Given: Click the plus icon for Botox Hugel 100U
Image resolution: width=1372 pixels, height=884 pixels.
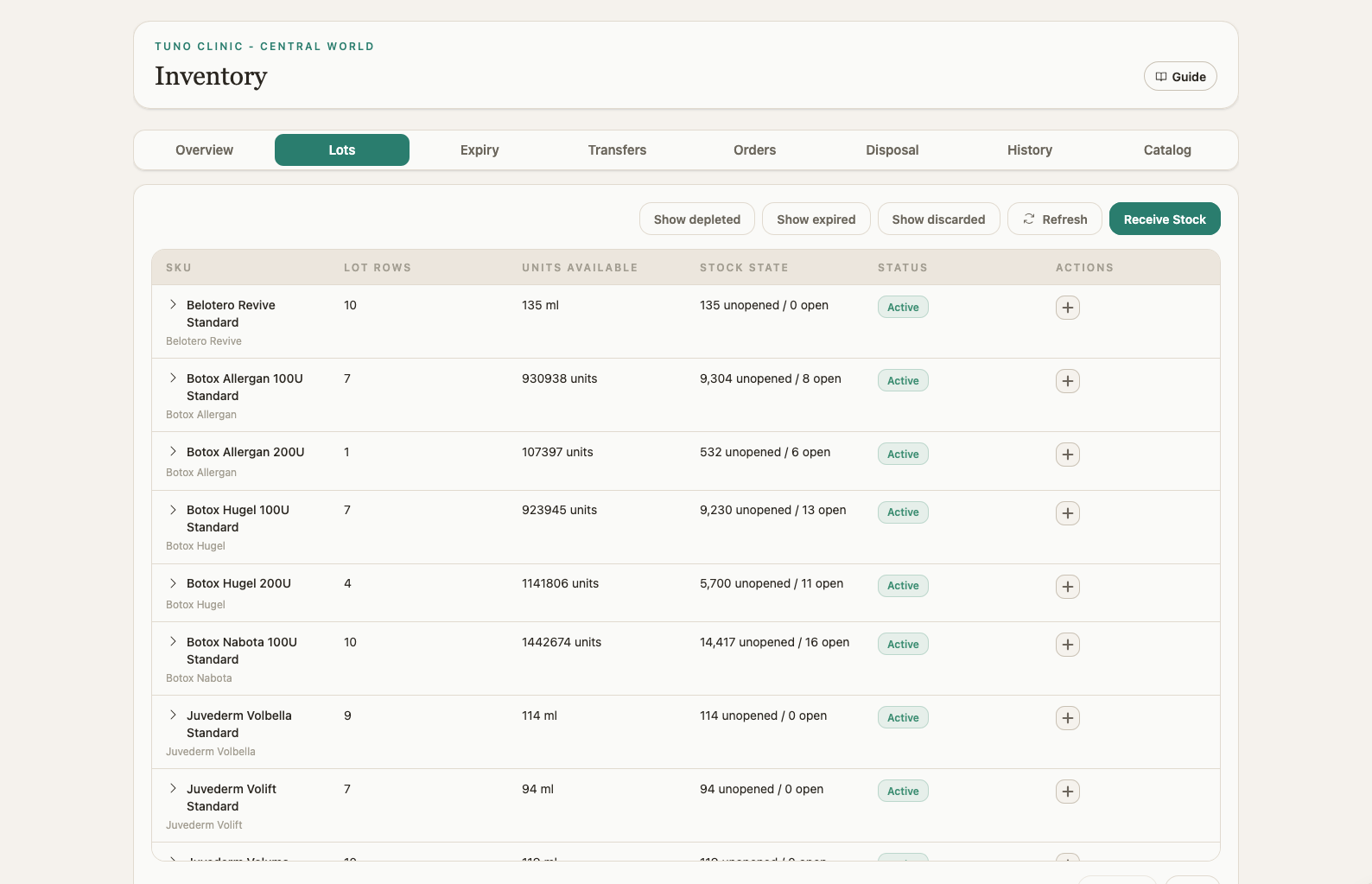Looking at the screenshot, I should [1068, 513].
